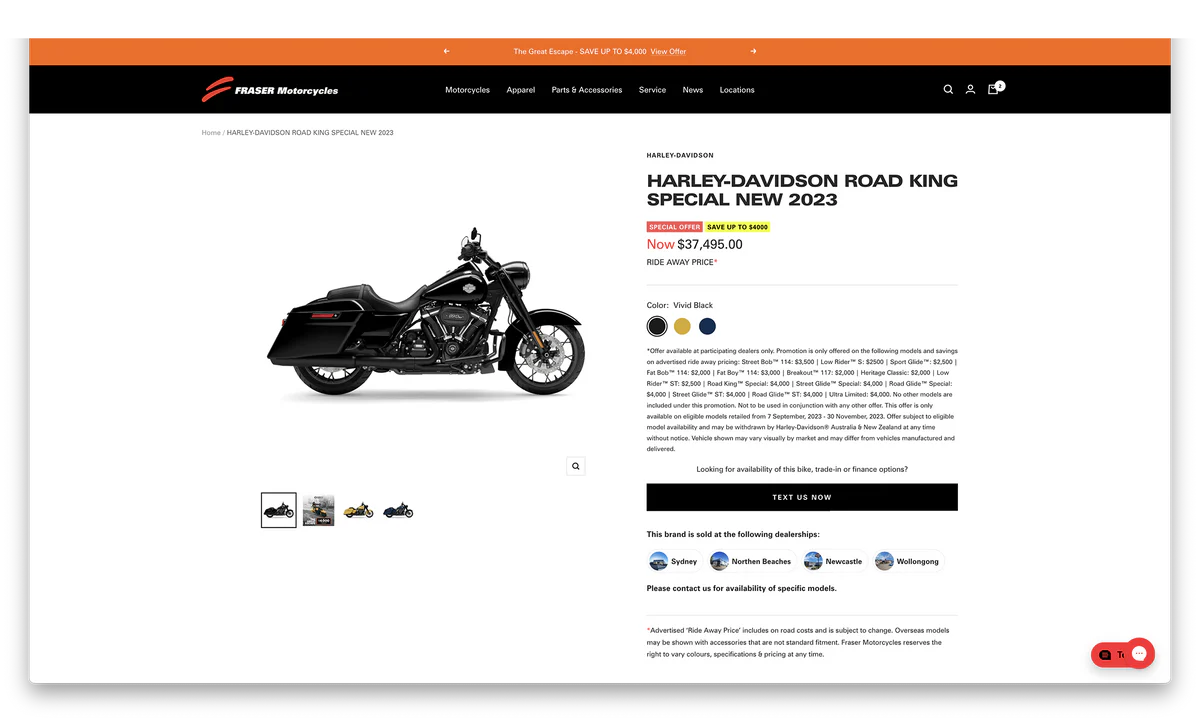Select the Sydney dealership
Screen dimensions: 1200x722
[x=674, y=561]
